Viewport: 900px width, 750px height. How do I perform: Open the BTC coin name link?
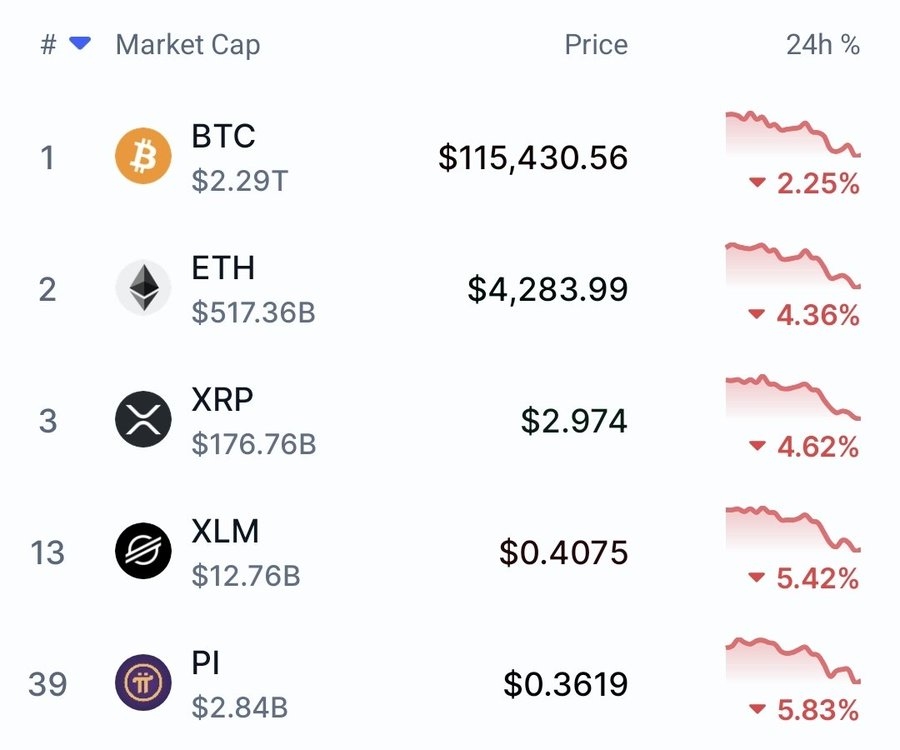(x=223, y=136)
